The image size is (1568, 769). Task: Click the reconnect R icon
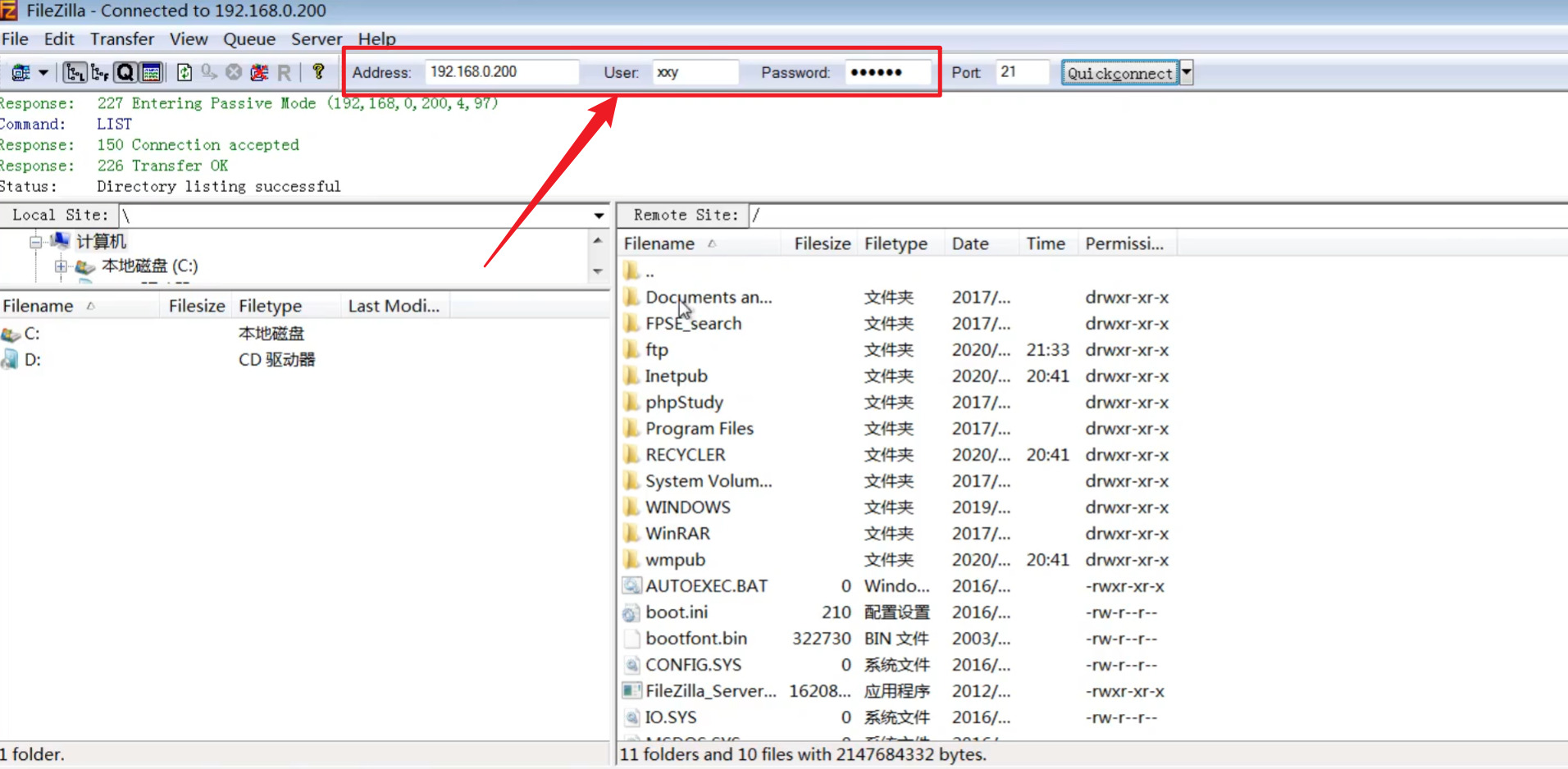[285, 73]
